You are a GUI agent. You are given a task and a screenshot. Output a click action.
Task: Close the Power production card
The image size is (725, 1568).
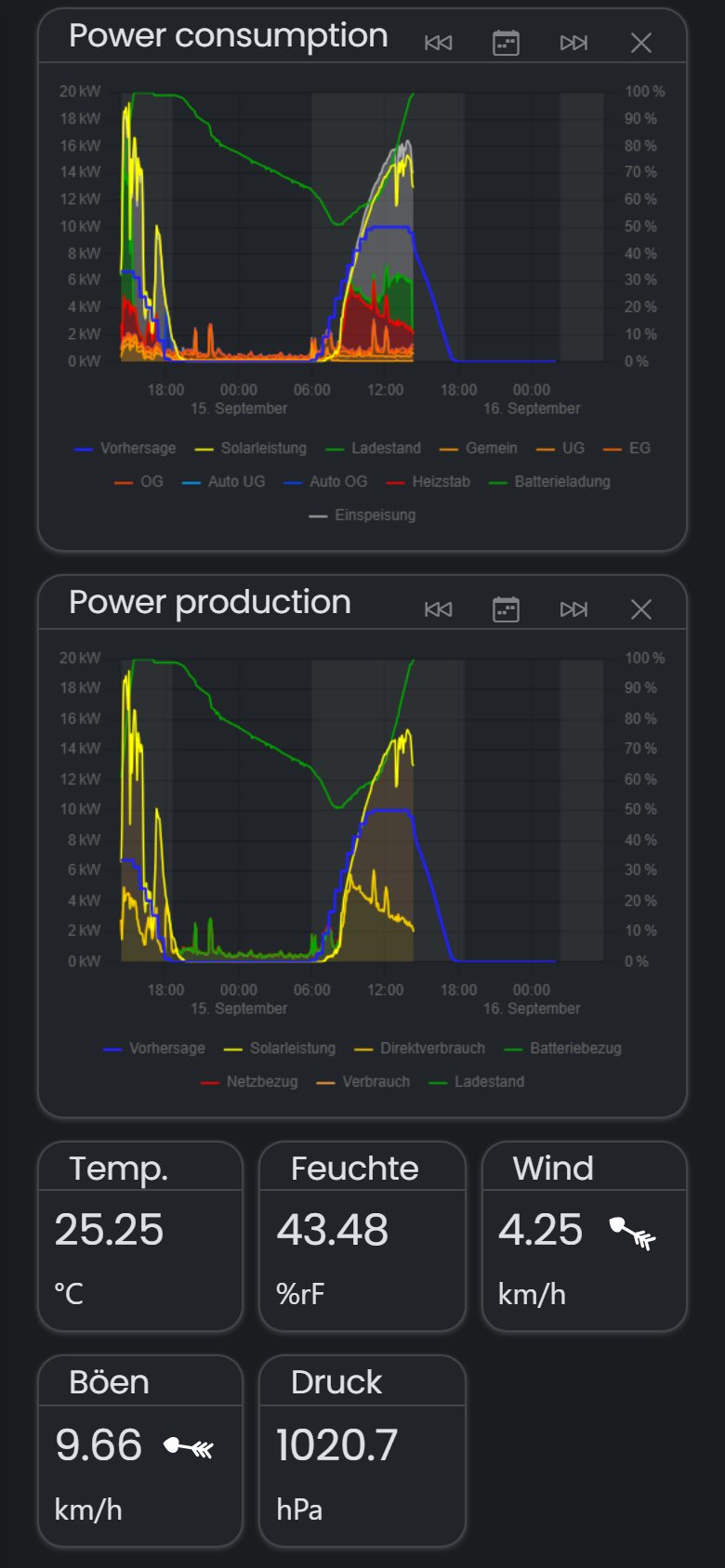click(x=641, y=609)
